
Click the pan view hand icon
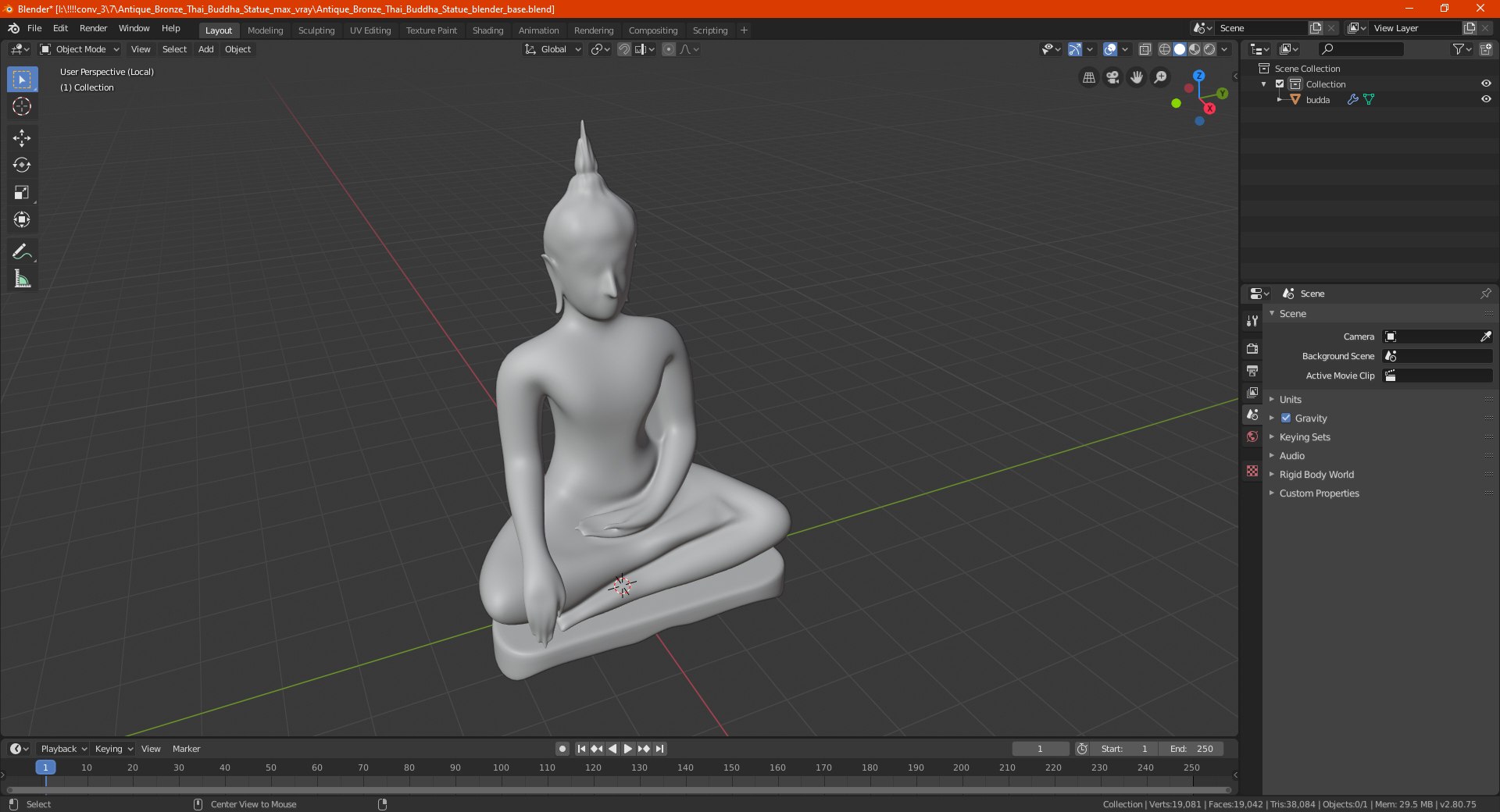[x=1137, y=77]
